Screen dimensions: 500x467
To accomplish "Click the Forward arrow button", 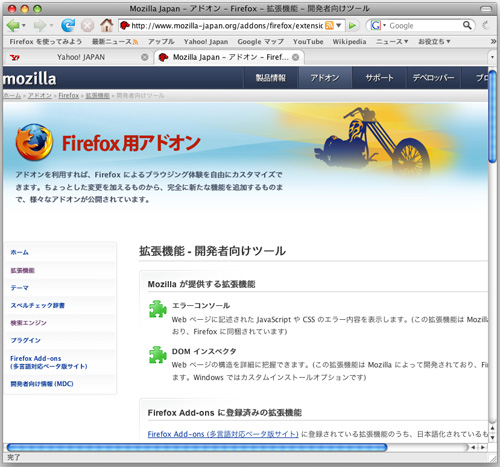I will (40, 25).
